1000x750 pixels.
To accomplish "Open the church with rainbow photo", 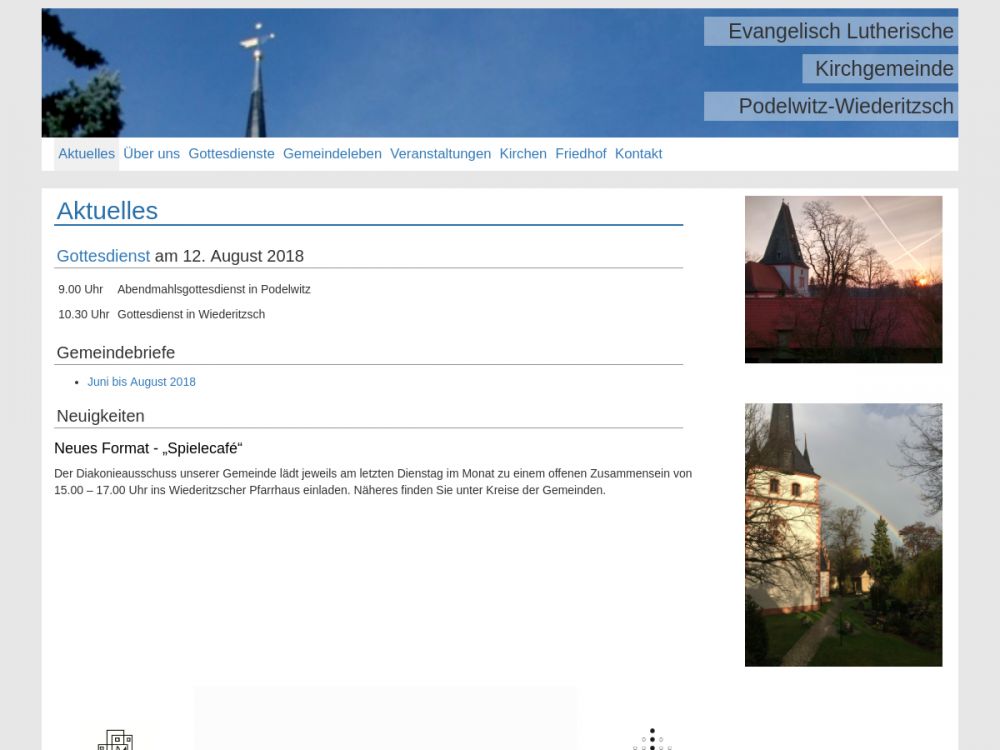I will pyautogui.click(x=843, y=534).
